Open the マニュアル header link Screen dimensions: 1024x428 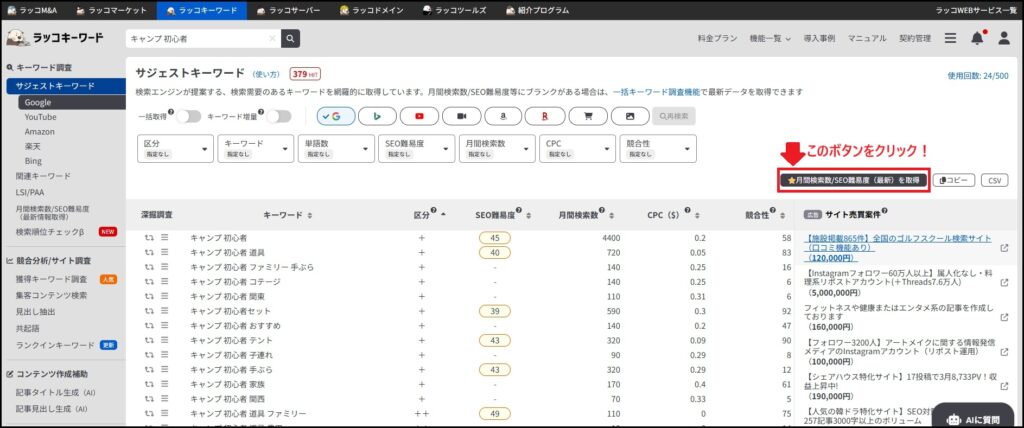coord(867,39)
